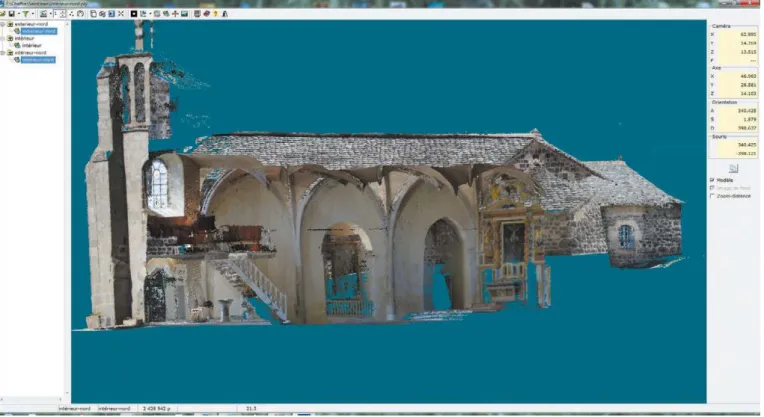Click the button below the Souris panel
The height and width of the screenshot is (417, 764).
coord(733,169)
